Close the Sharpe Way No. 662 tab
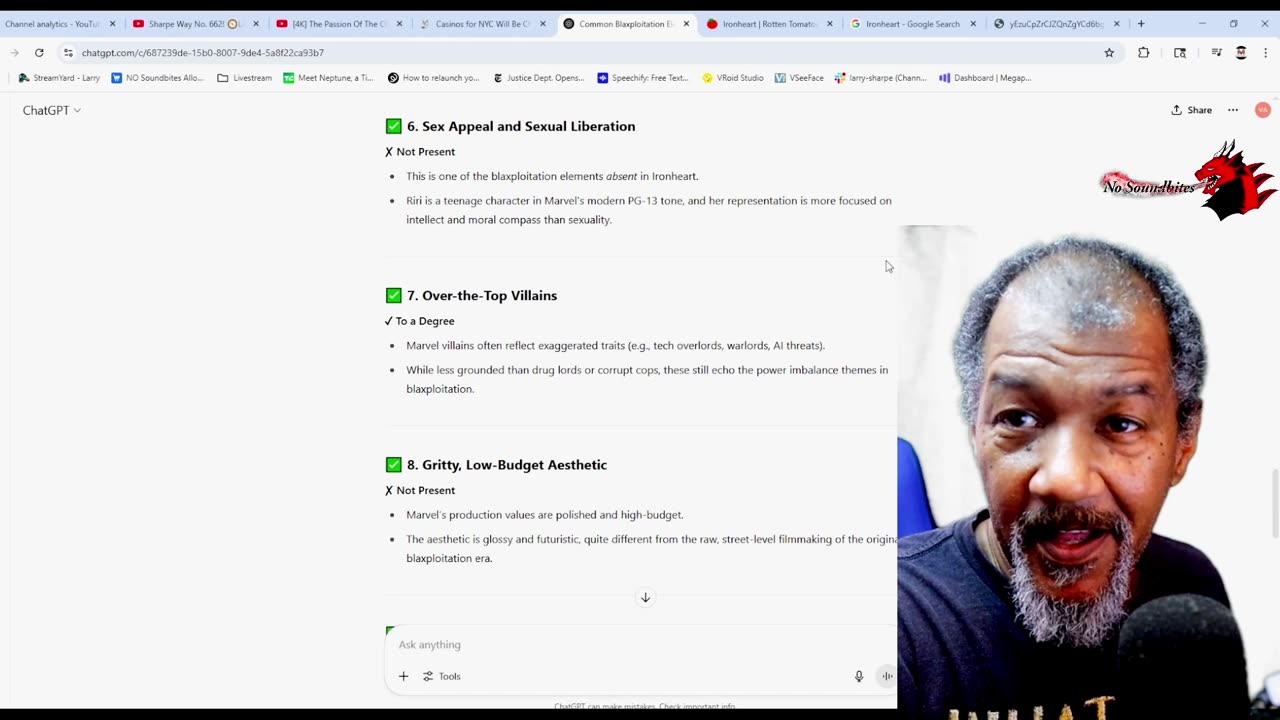 pyautogui.click(x=256, y=24)
